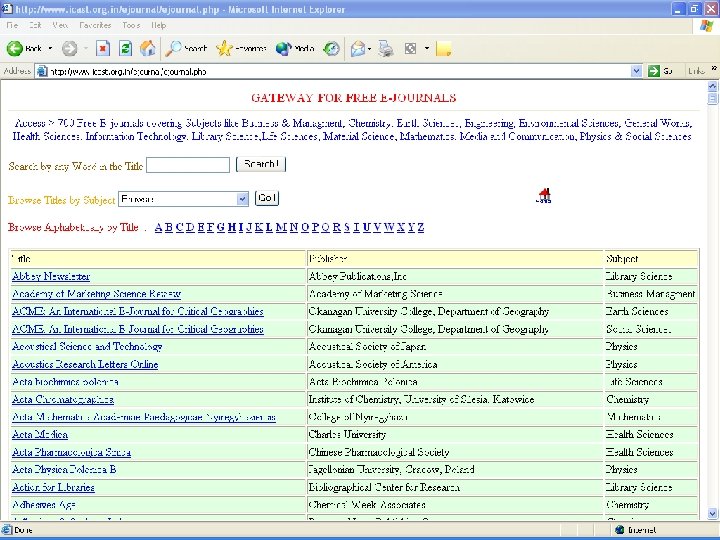
Task: Open Acoustics Research Letters Online link
Action: 85,364
